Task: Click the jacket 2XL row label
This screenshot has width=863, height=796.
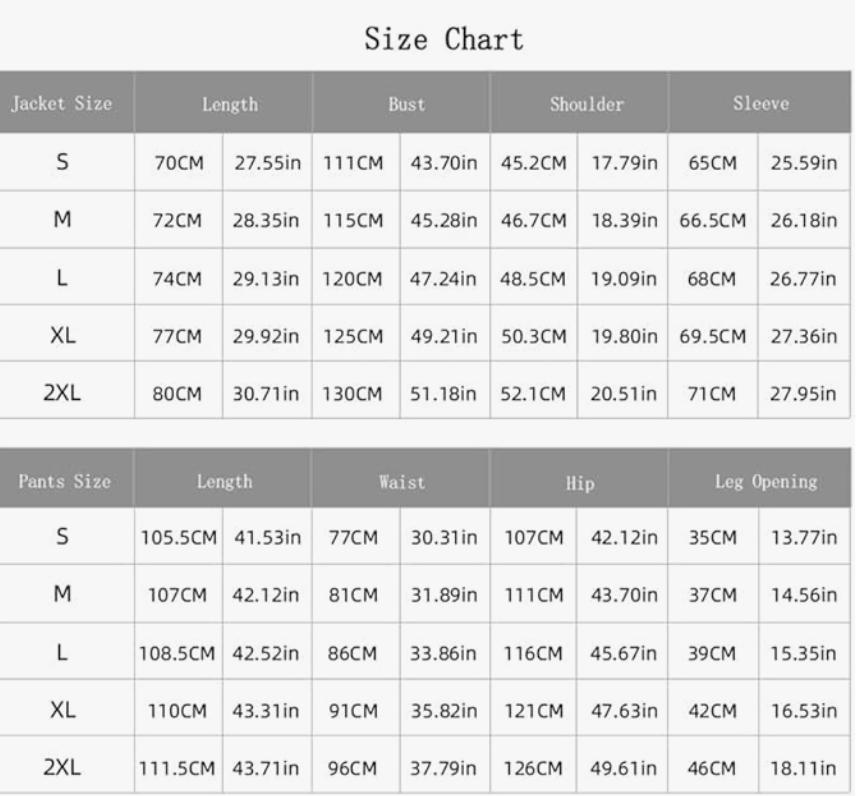Action: point(62,393)
